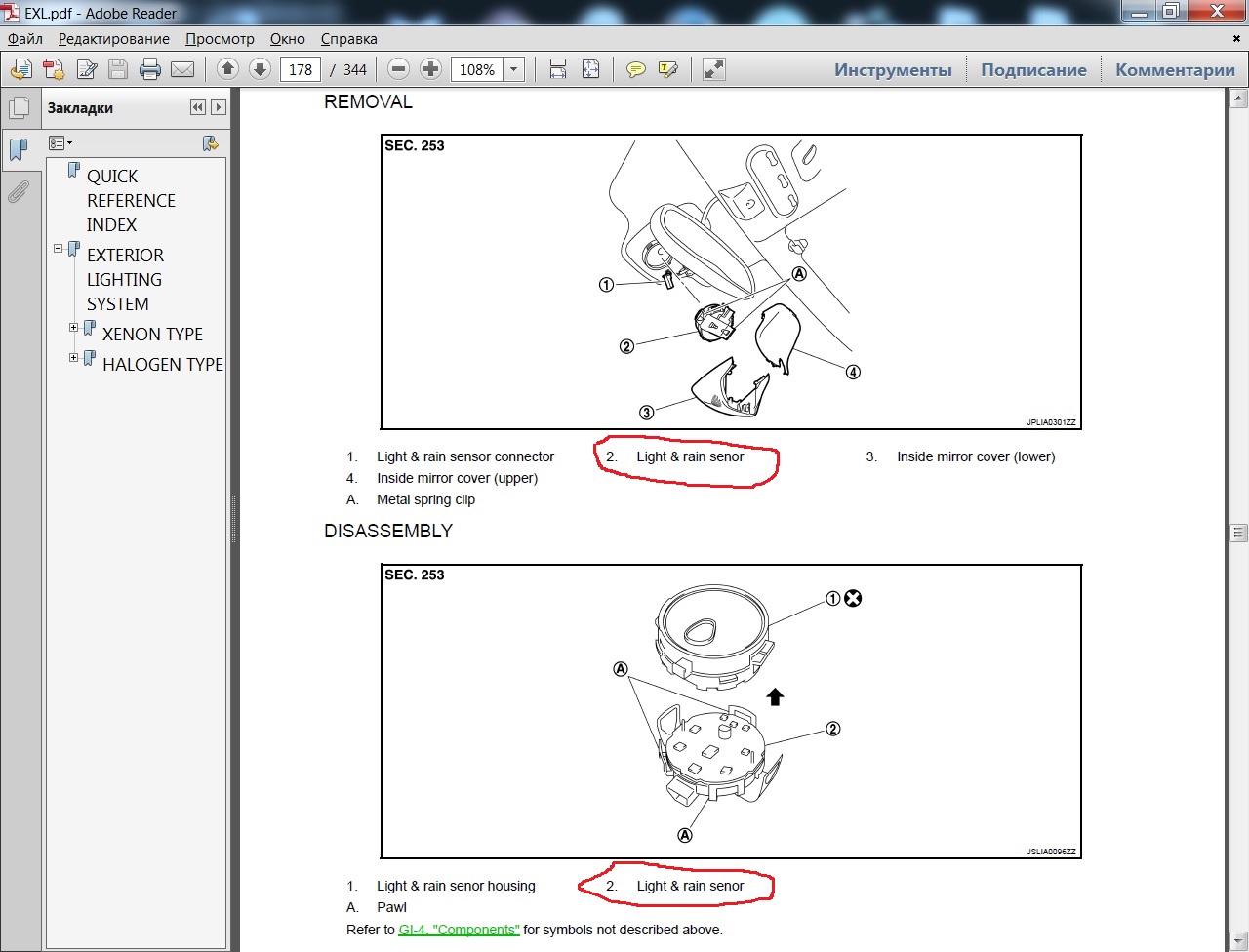Open the Attachments paperclip panel

[18, 192]
